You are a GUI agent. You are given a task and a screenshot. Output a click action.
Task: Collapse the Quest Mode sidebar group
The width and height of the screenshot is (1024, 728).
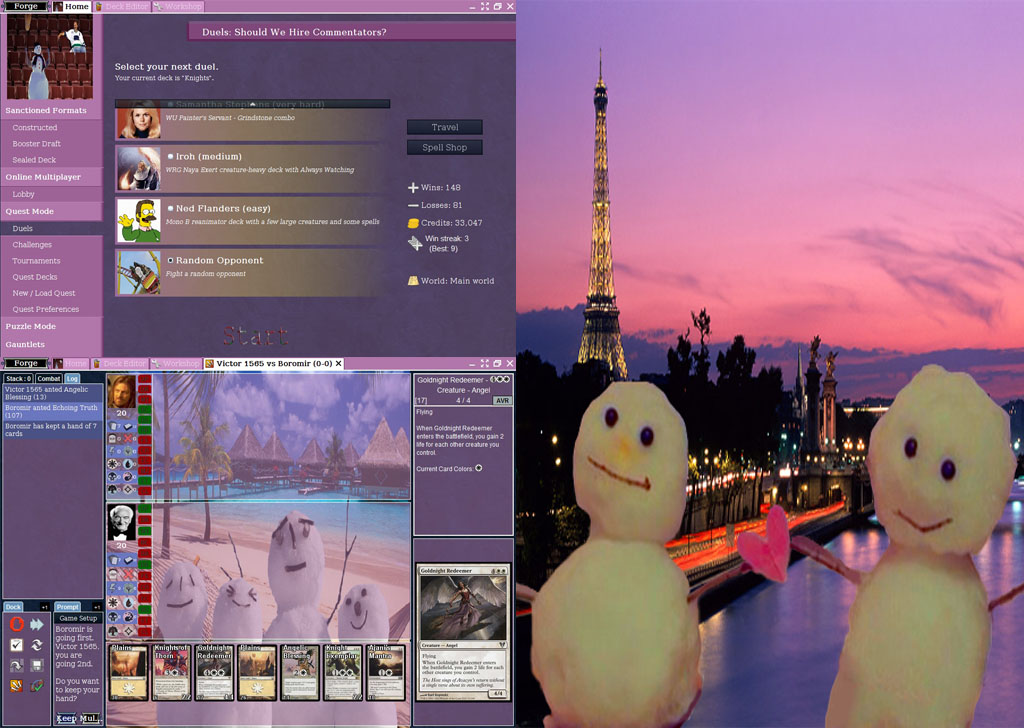tap(51, 212)
